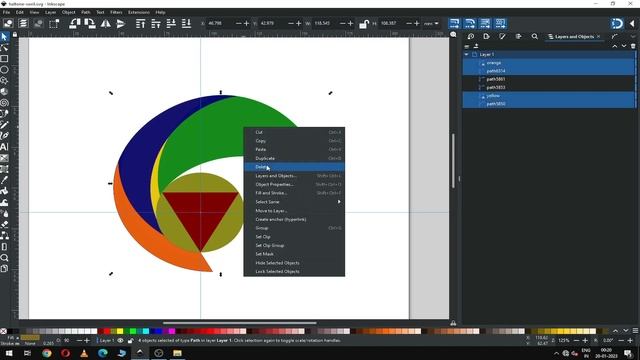
Task: Open canvas zoom-fit icon above scrollbar
Action: 453,35
